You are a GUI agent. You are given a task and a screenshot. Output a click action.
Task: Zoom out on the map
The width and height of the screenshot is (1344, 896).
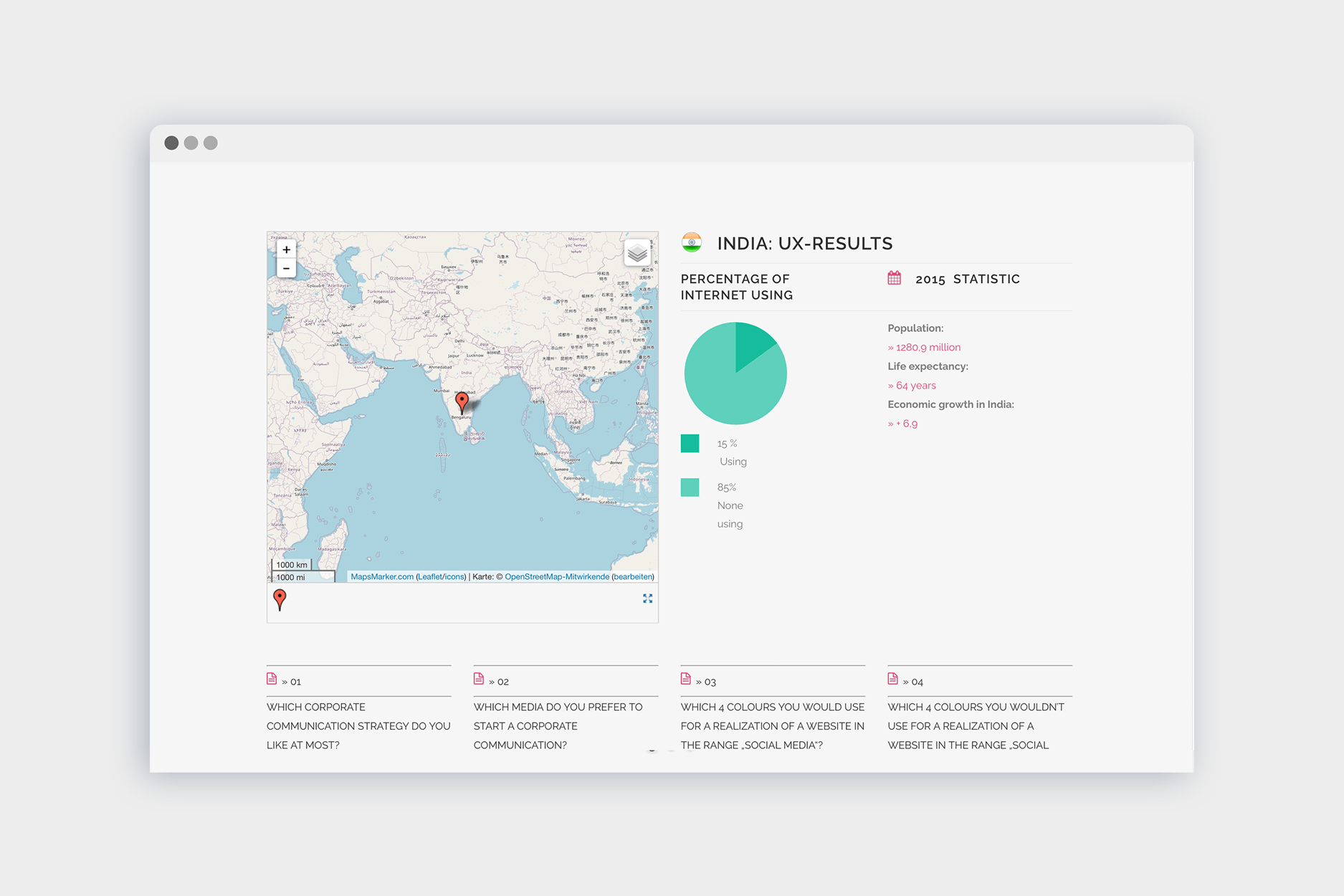[x=286, y=269]
